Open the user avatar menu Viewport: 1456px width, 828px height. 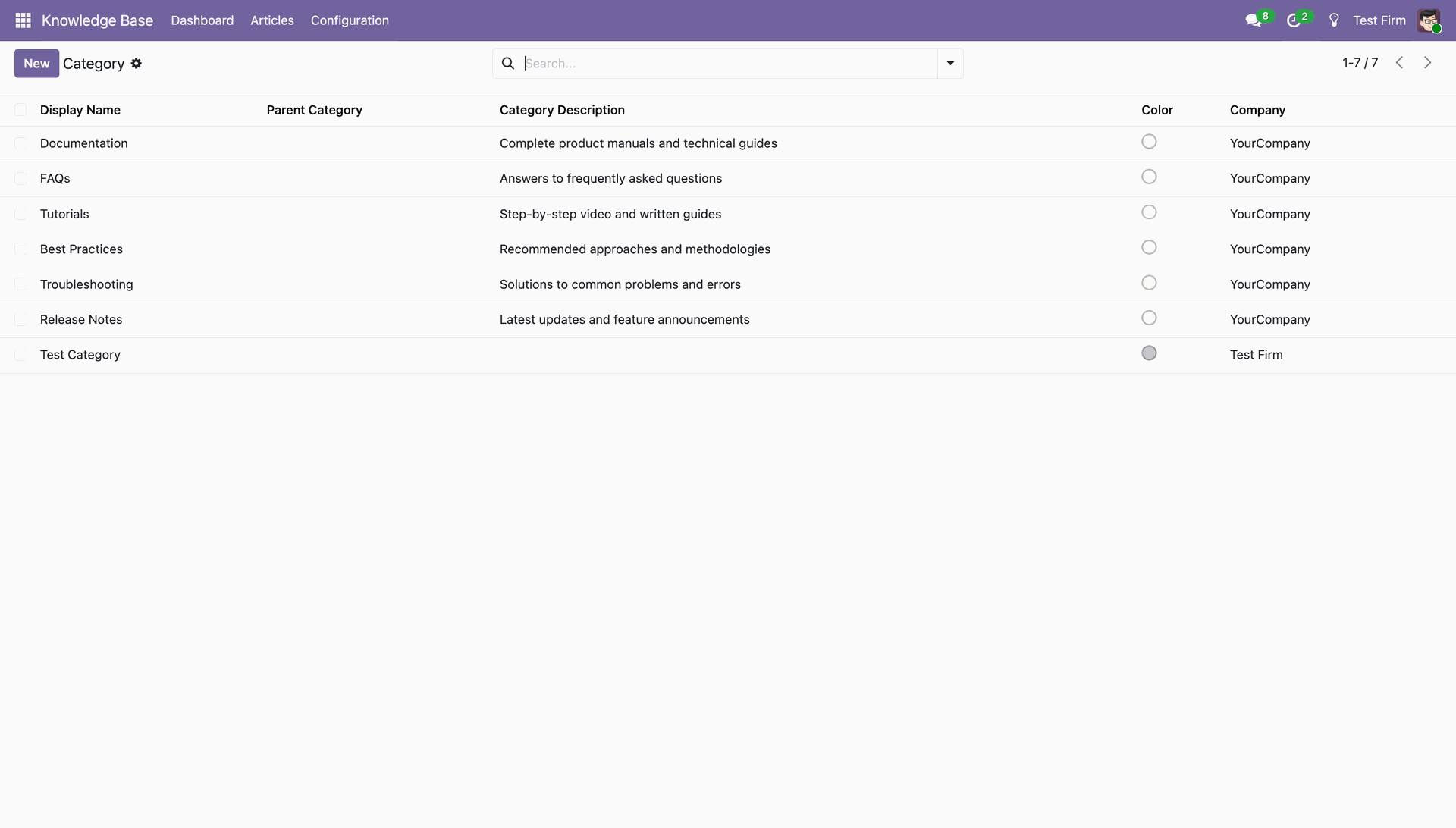pyautogui.click(x=1429, y=20)
